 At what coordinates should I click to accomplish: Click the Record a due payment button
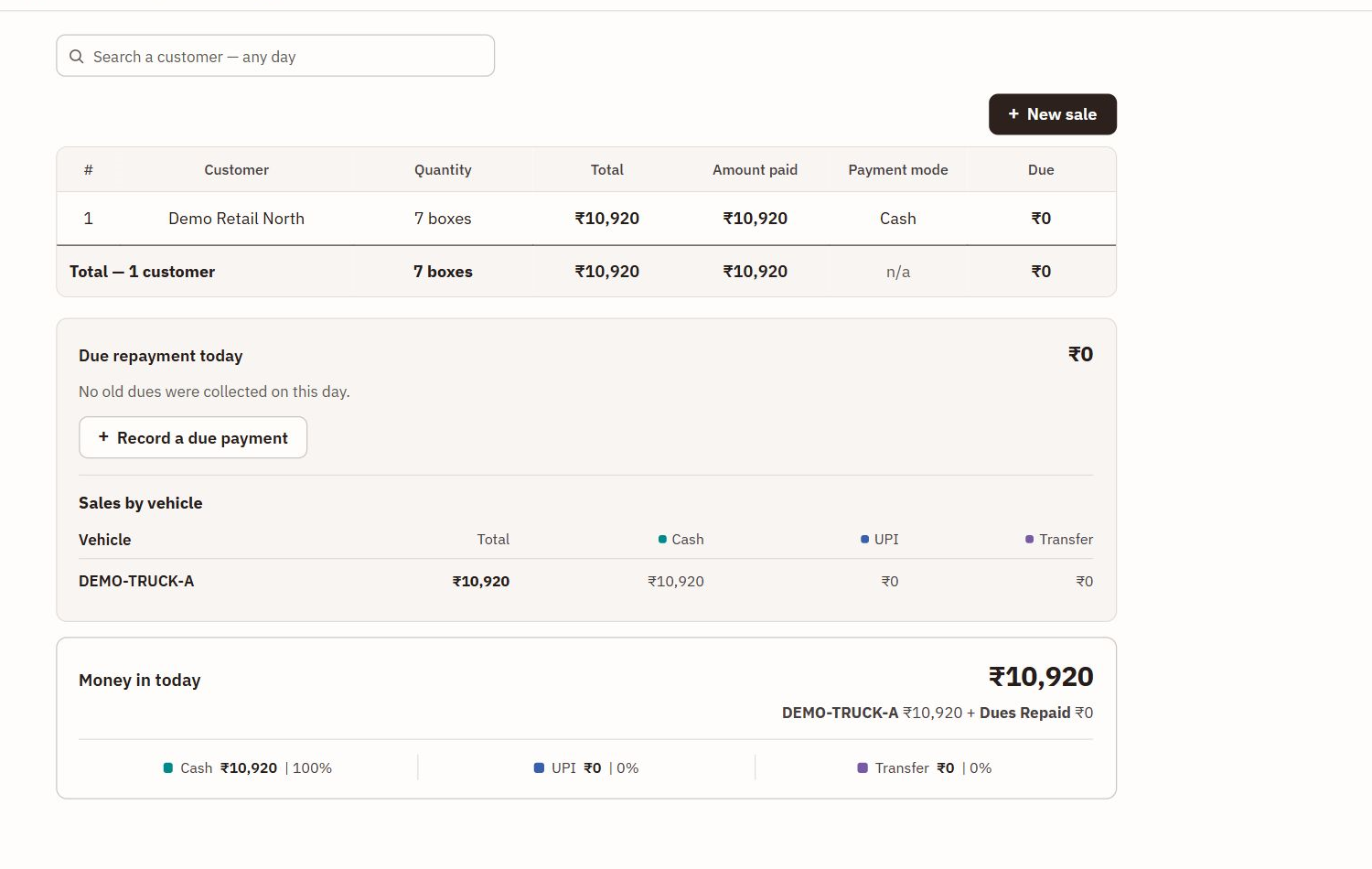pos(193,438)
